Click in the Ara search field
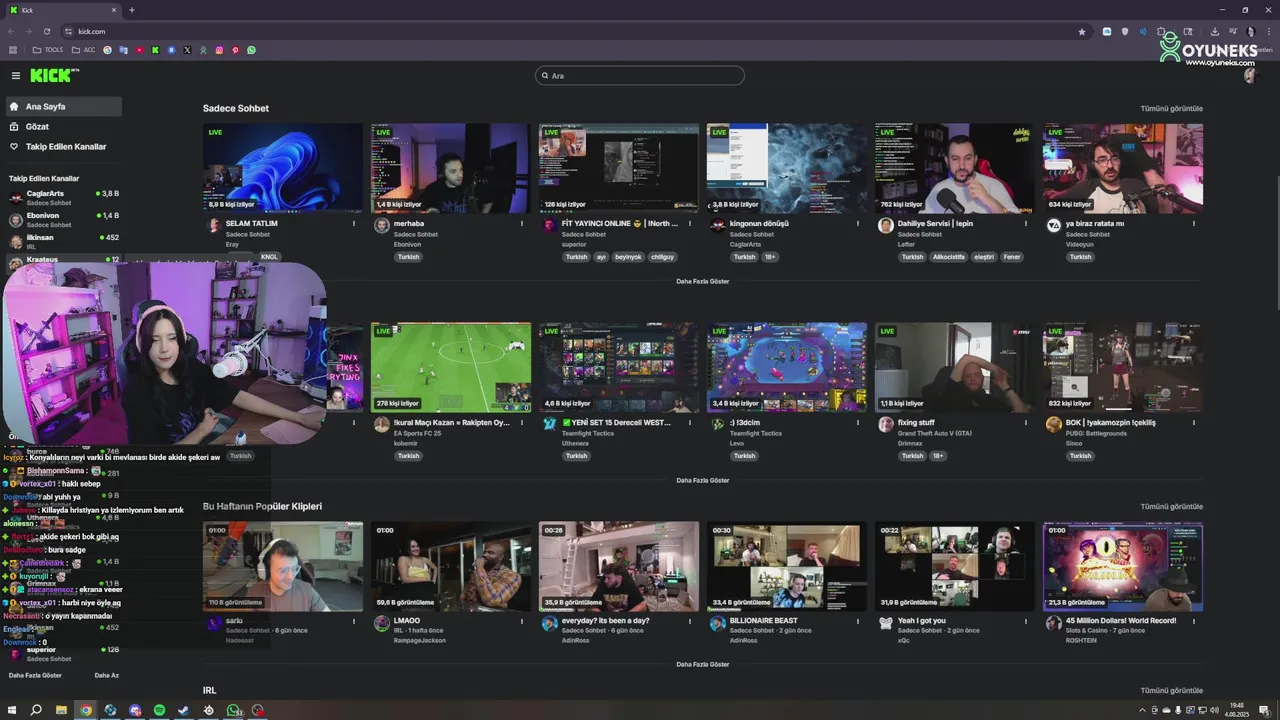This screenshot has width=1280, height=720. click(x=640, y=75)
